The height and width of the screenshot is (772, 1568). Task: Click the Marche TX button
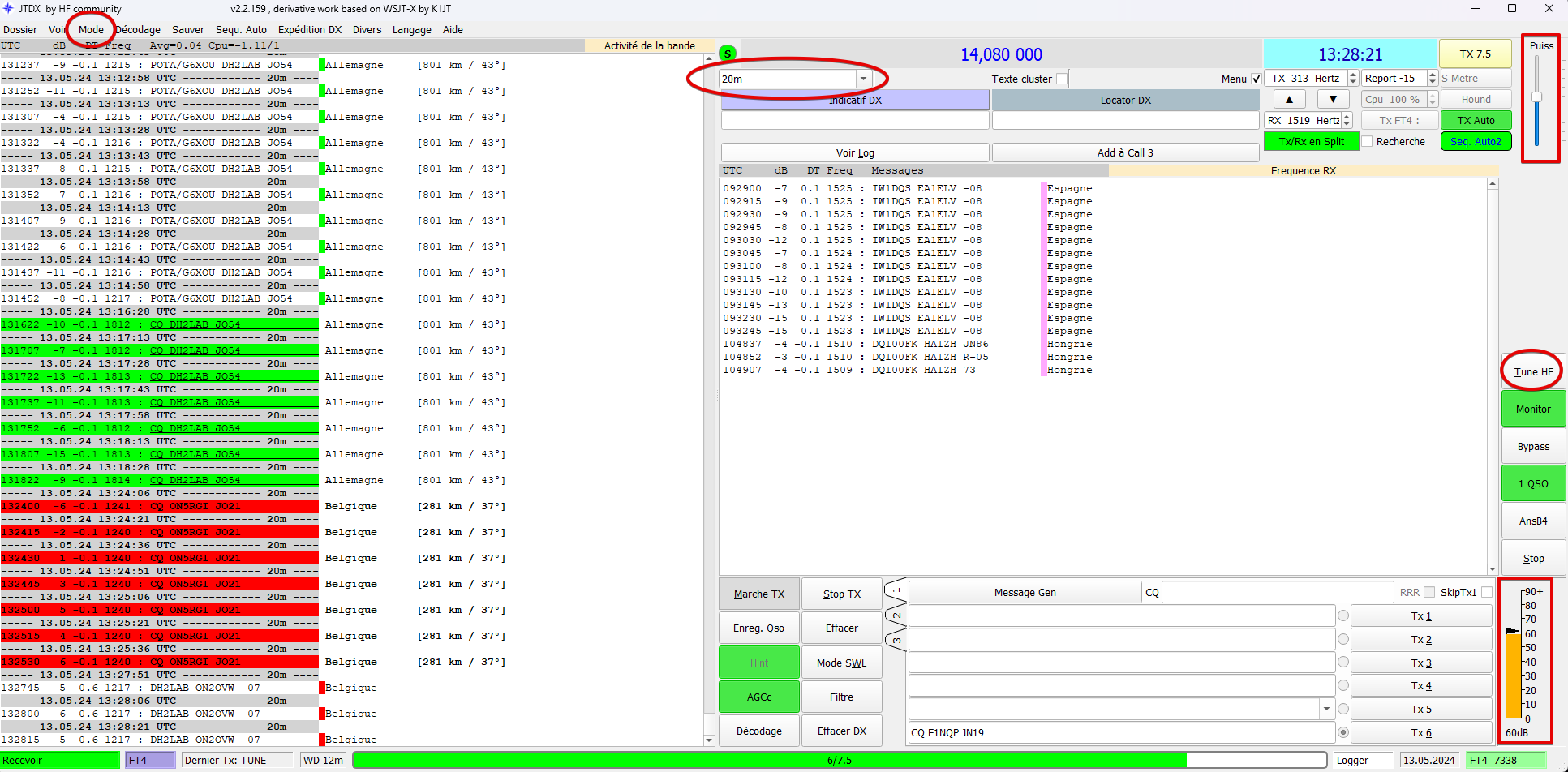759,594
